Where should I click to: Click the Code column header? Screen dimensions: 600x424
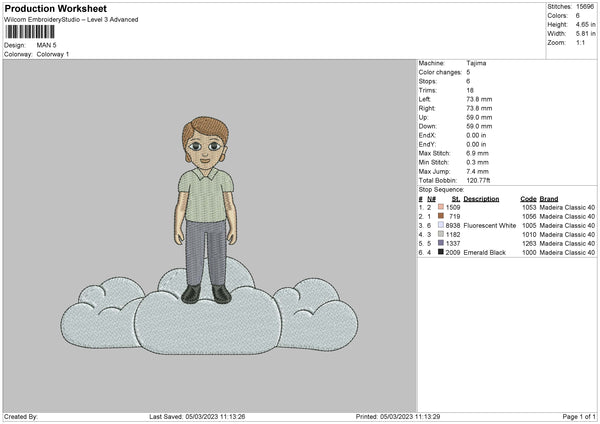528,198
